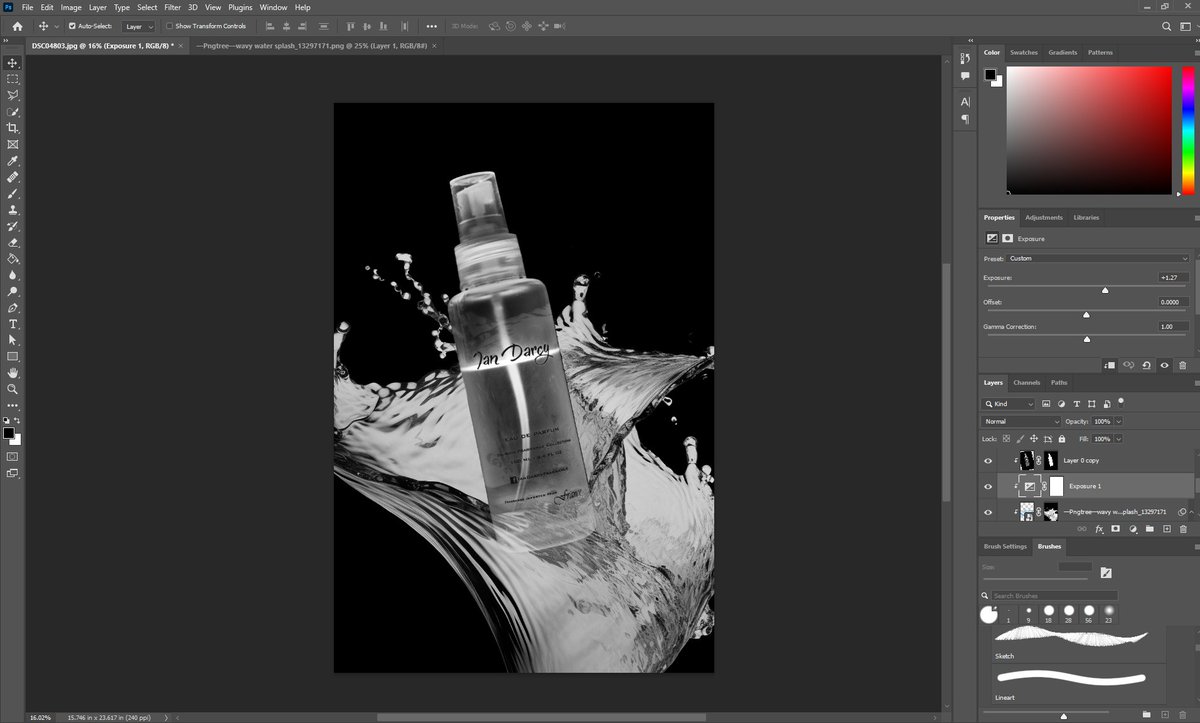Select the Eraser tool

point(13,242)
